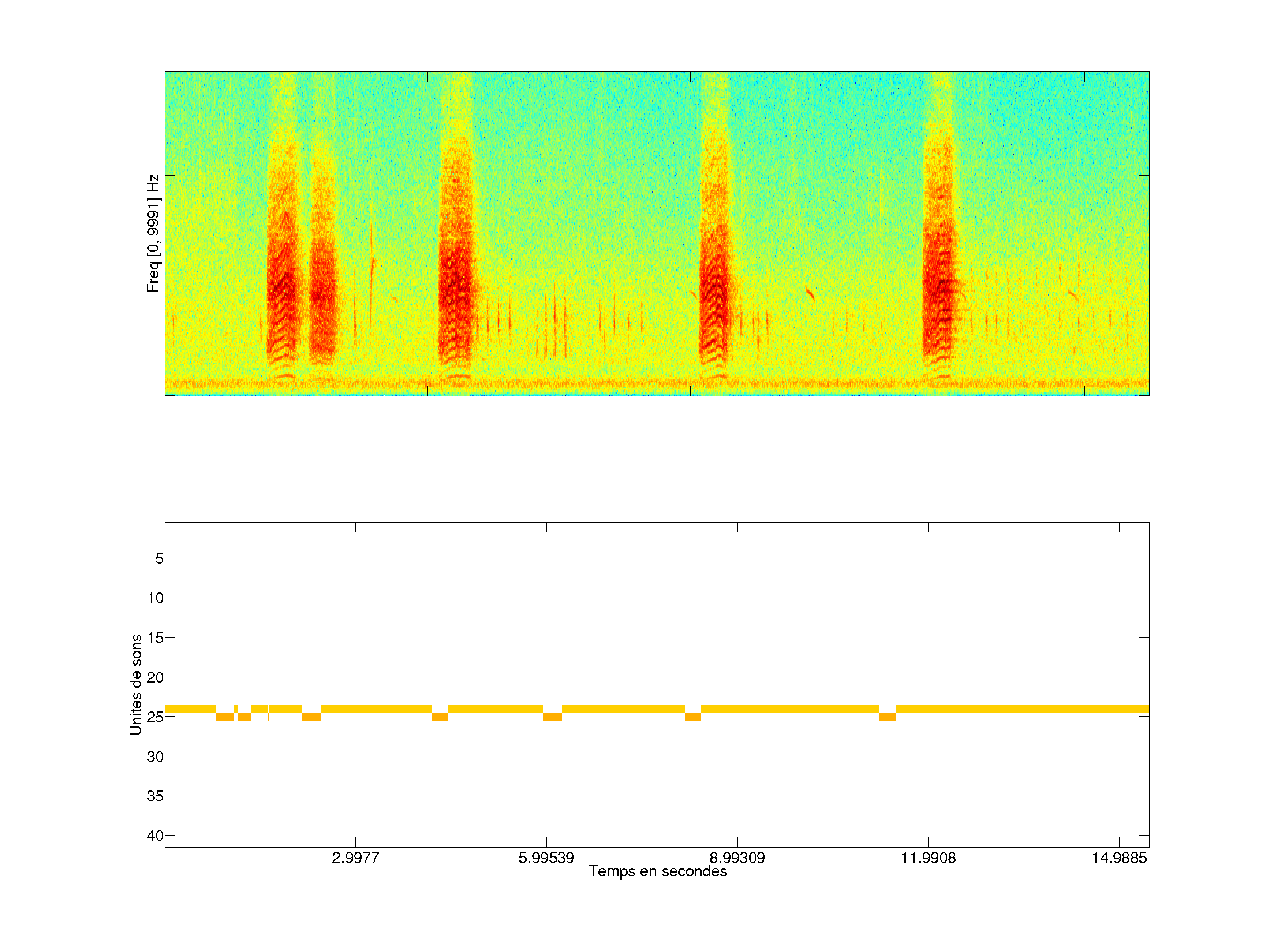Click the 'Unites de sons' axis label

tap(136, 684)
